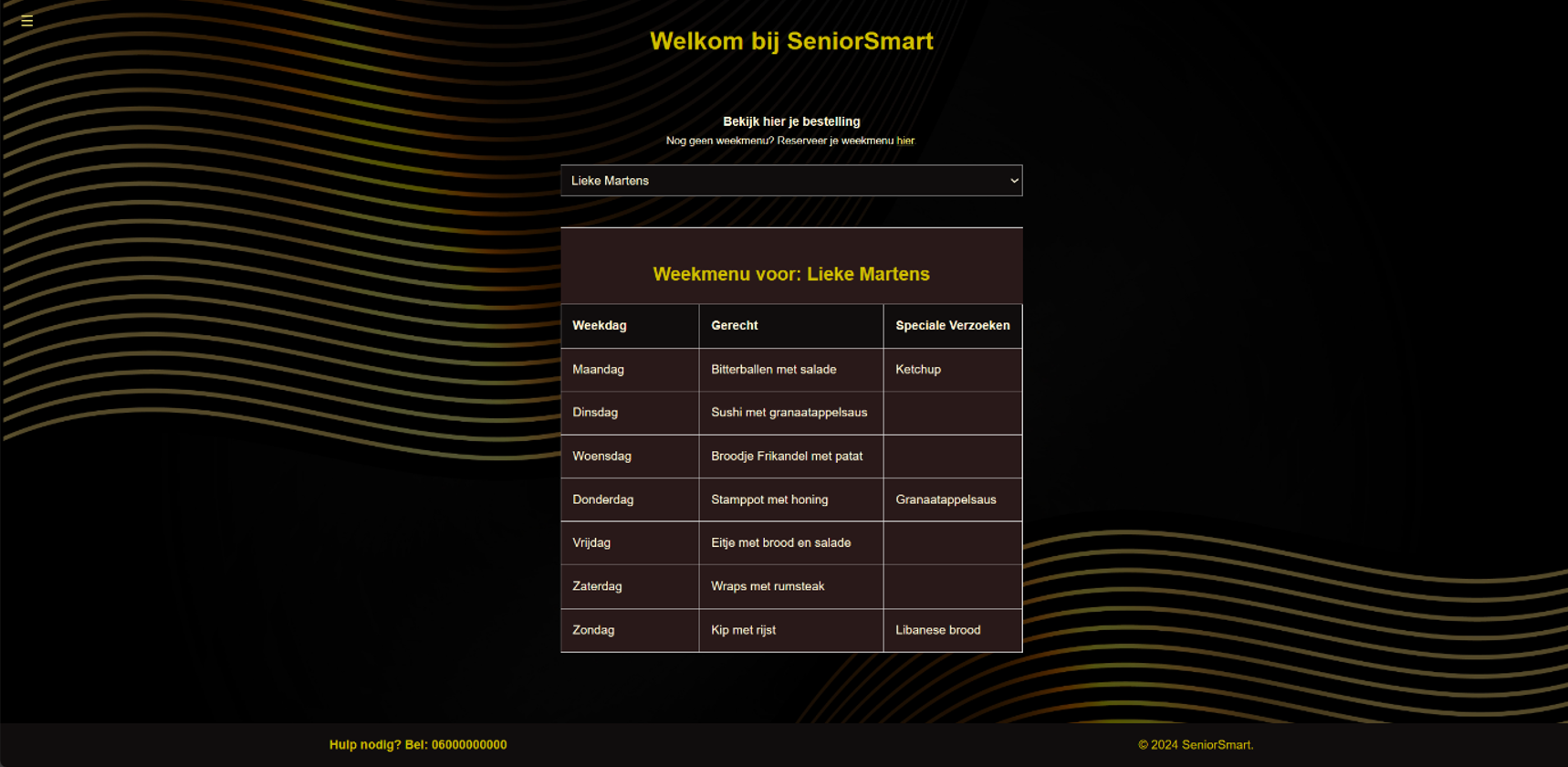This screenshot has height=767, width=1568.
Task: Click the Welkom bij SeniorSmart title
Action: coord(790,41)
